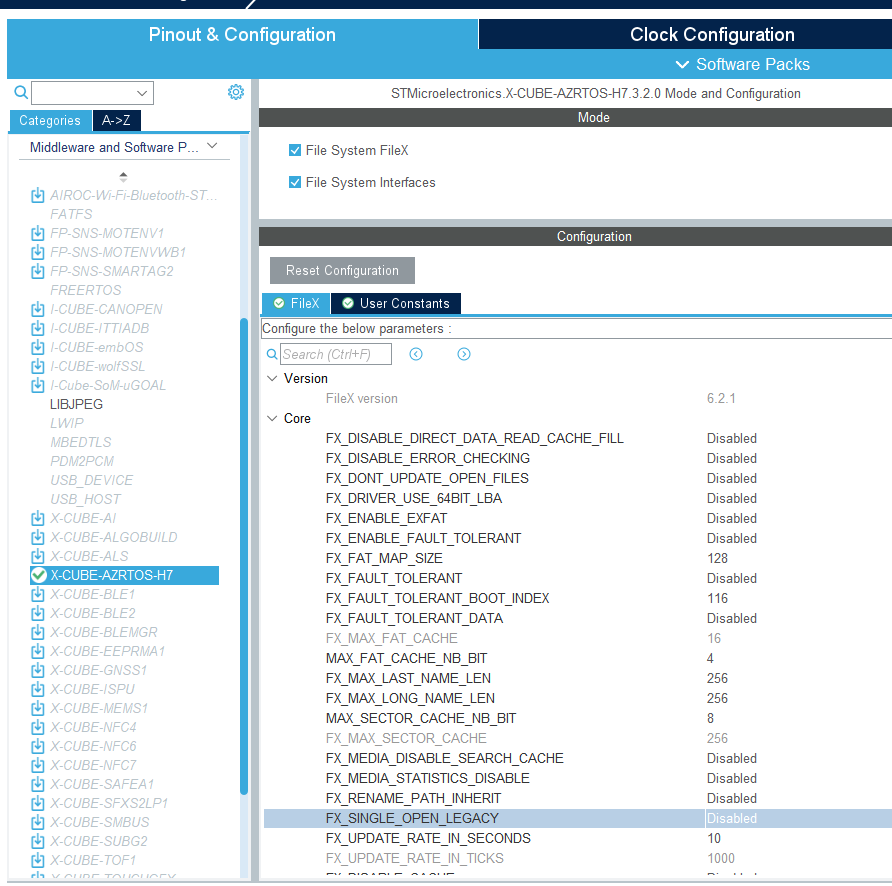Go to next search result arrow in parameters
Viewport: 892px width, 886px height.
(464, 354)
